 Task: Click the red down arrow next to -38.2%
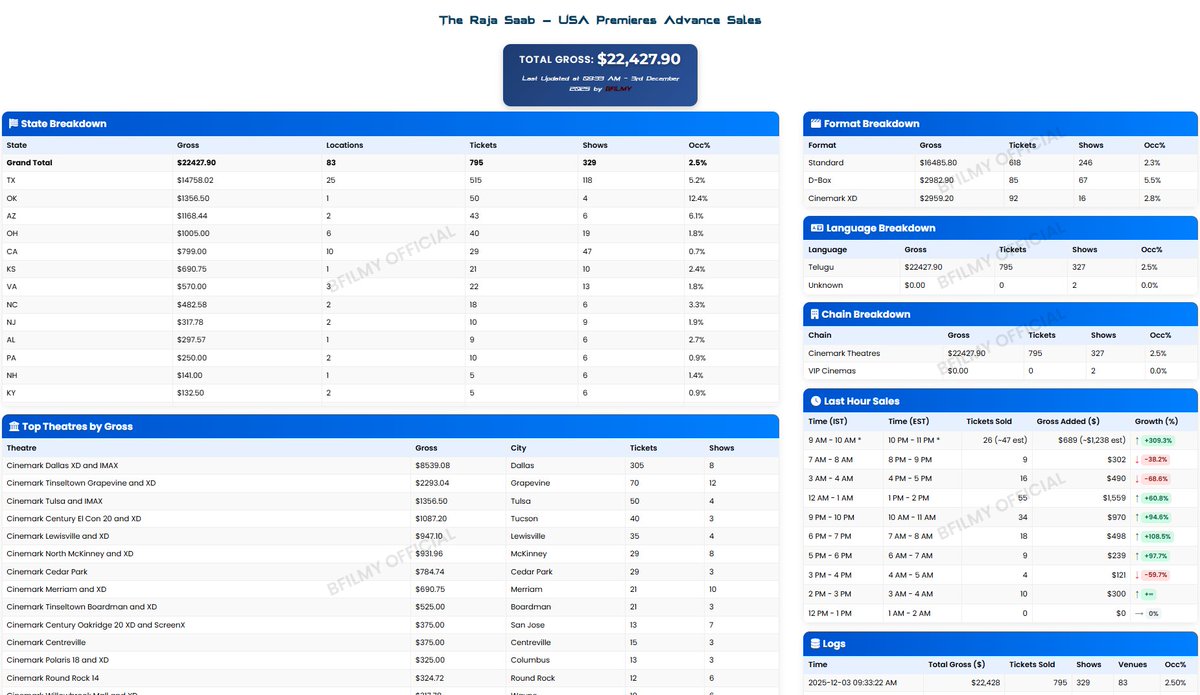(x=1138, y=459)
